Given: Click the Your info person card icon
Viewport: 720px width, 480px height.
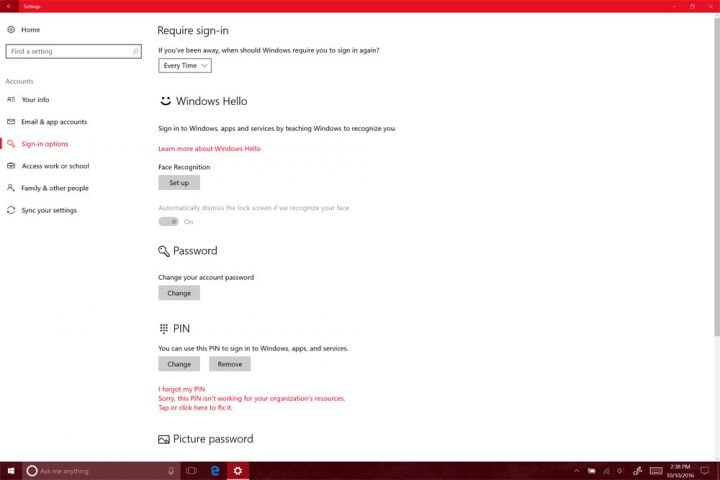Looking at the screenshot, I should tap(11, 99).
